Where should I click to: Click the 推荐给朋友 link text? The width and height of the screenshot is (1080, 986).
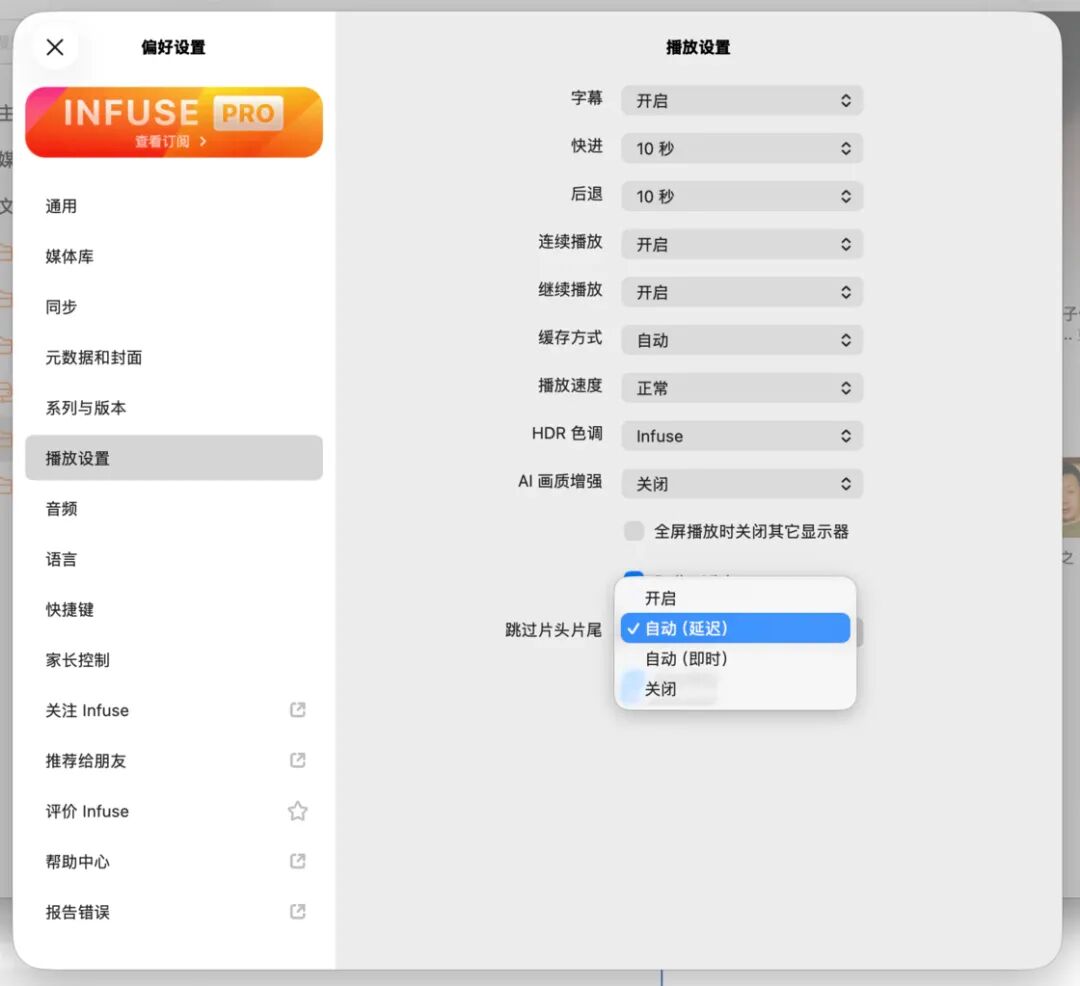pos(86,760)
